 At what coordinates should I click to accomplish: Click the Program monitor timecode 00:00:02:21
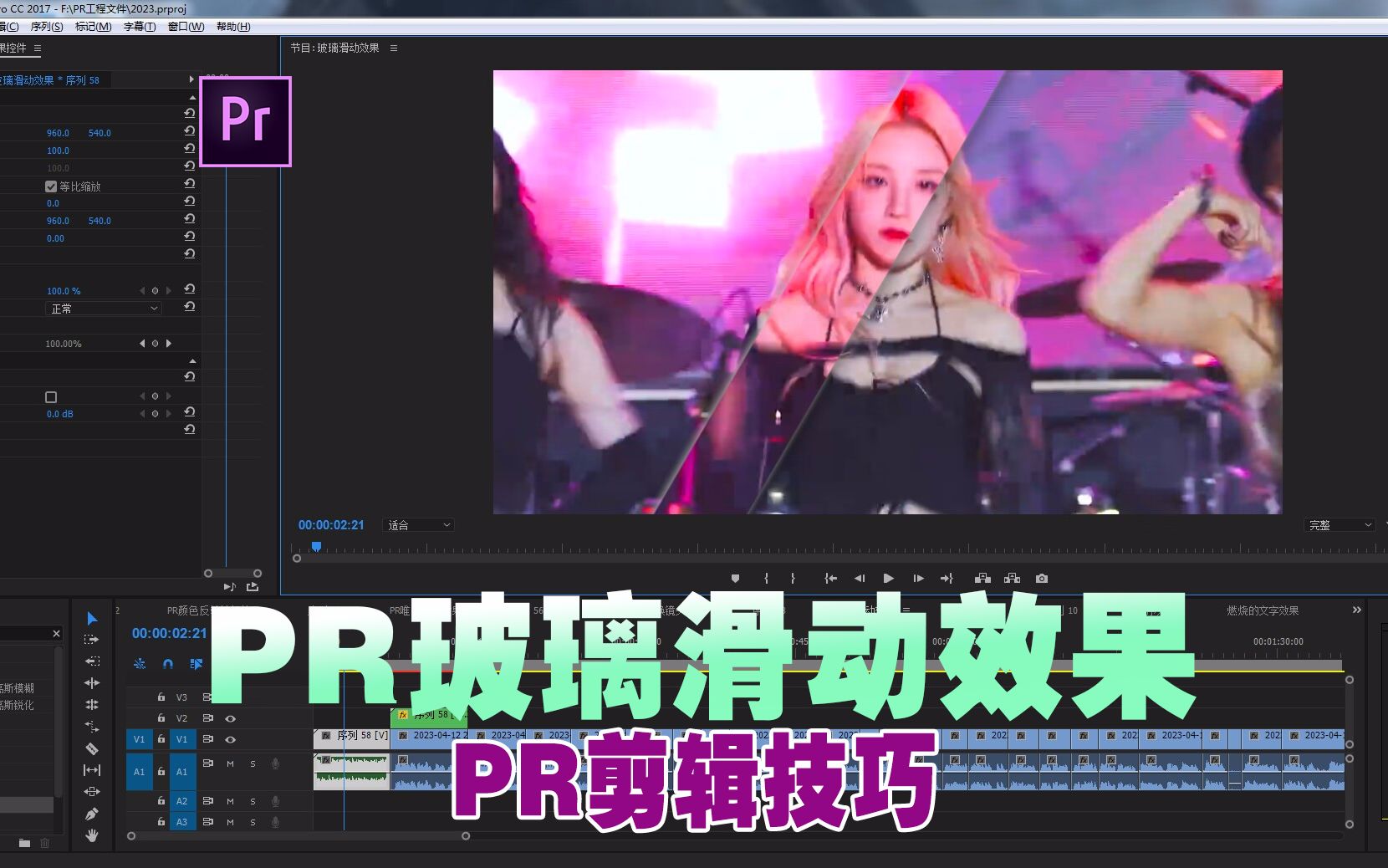click(331, 525)
